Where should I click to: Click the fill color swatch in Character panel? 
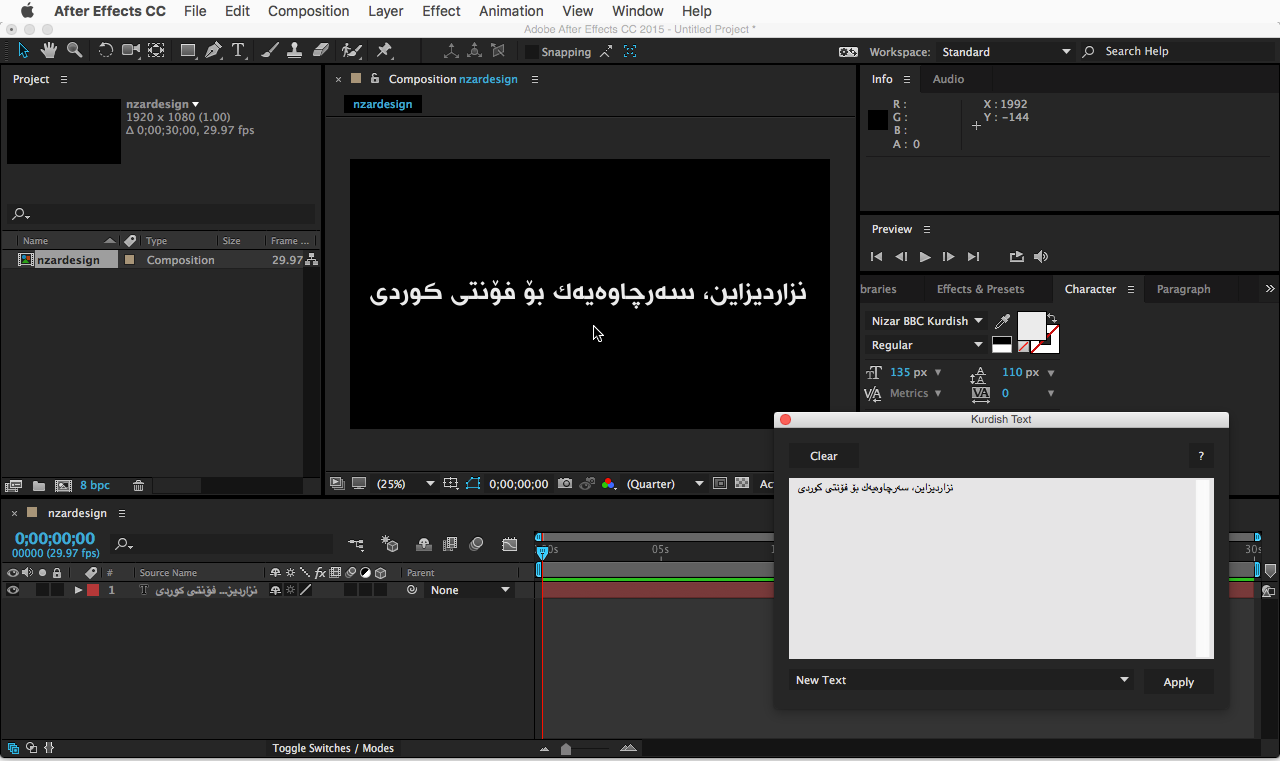tap(1031, 325)
